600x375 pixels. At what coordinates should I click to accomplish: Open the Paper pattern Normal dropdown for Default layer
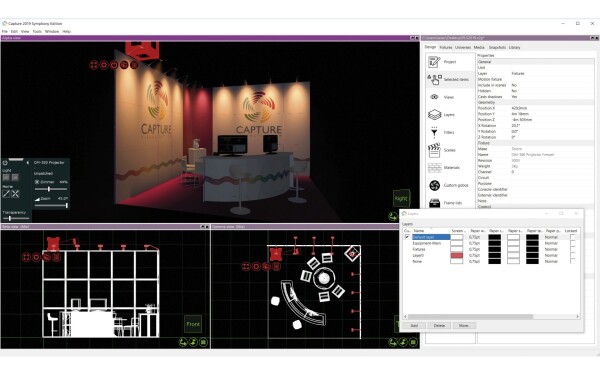tap(551, 237)
